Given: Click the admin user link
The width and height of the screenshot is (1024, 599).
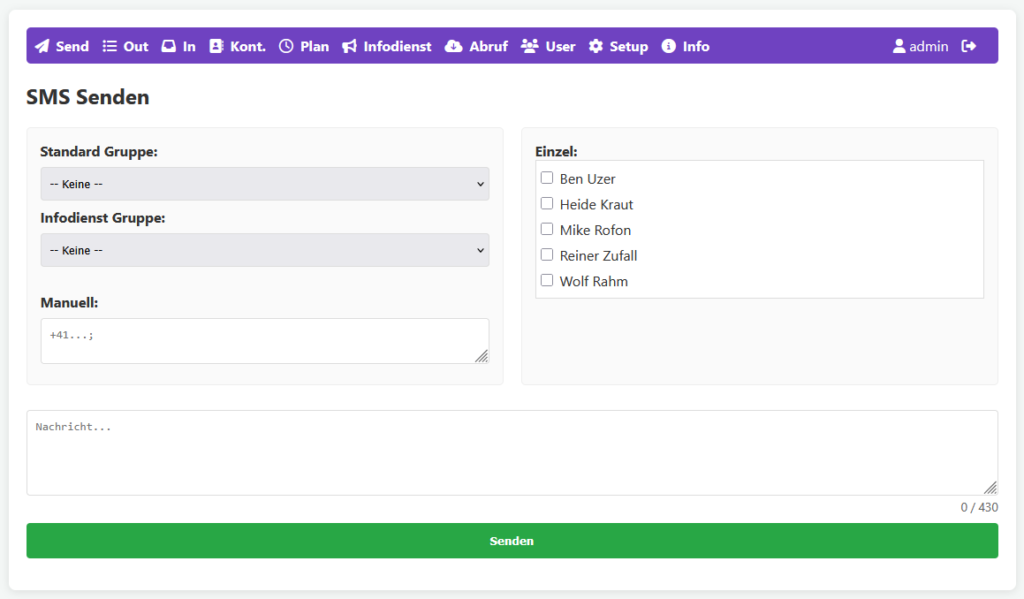Looking at the screenshot, I should point(920,46).
